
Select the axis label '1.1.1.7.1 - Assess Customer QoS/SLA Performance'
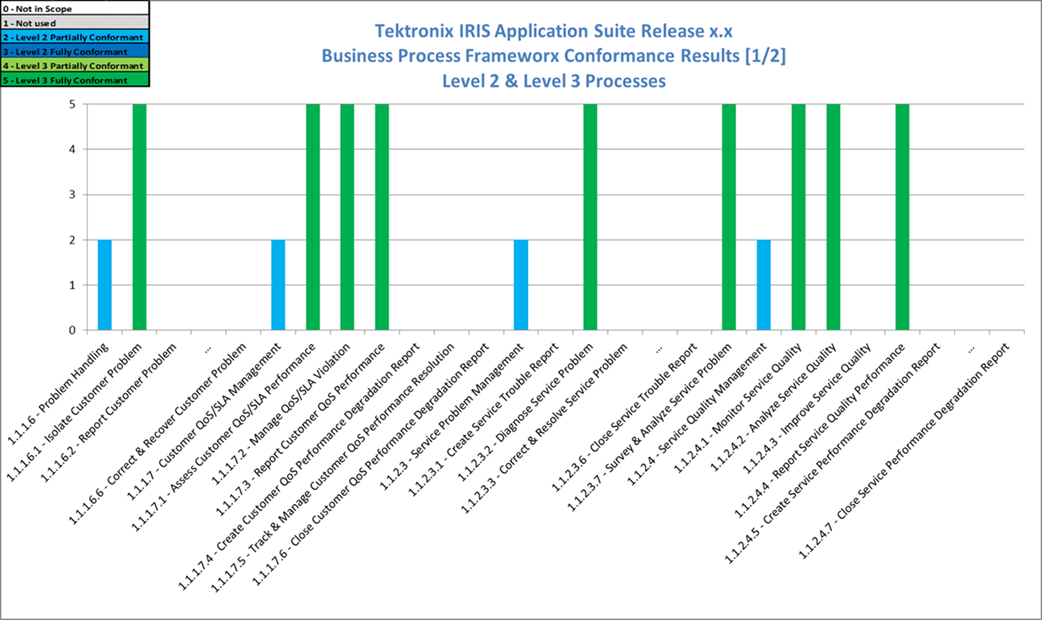click(224, 437)
